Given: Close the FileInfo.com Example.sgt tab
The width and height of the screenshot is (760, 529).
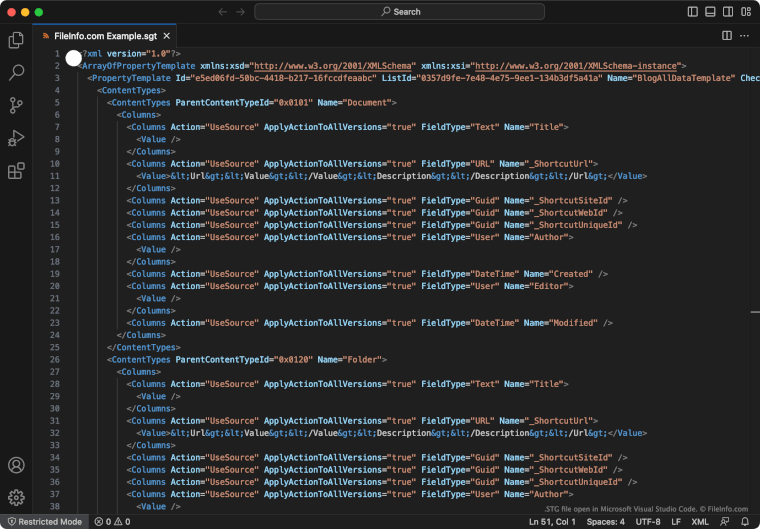Looking at the screenshot, I should click(x=167, y=36).
